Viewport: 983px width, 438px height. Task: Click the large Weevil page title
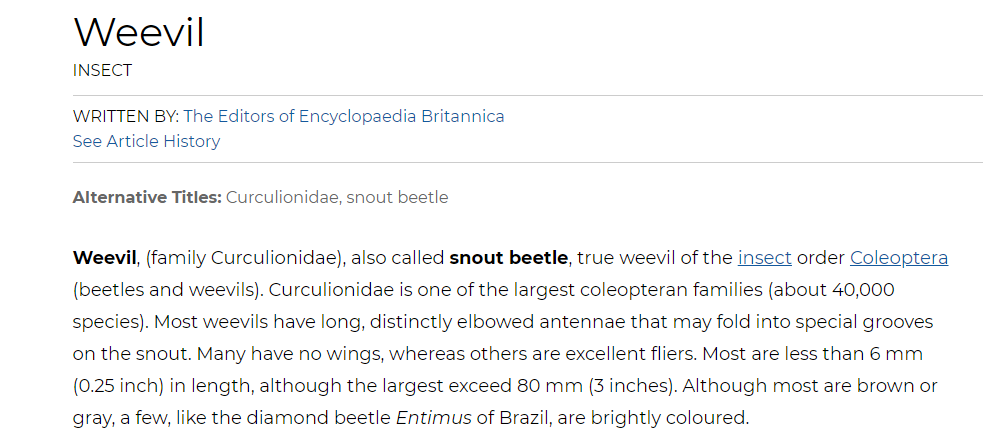pyautogui.click(x=139, y=31)
